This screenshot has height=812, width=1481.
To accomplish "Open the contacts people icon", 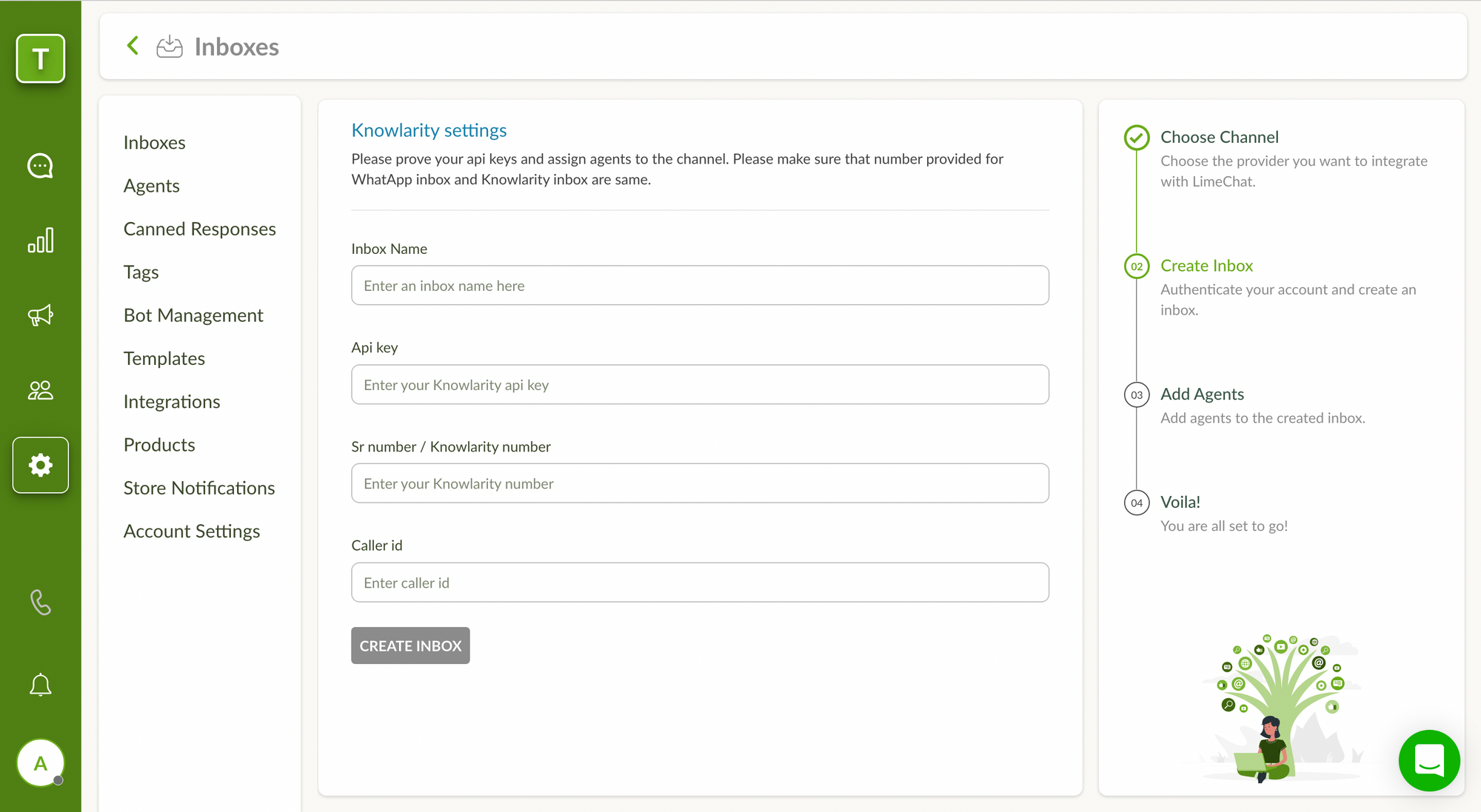I will [x=41, y=390].
